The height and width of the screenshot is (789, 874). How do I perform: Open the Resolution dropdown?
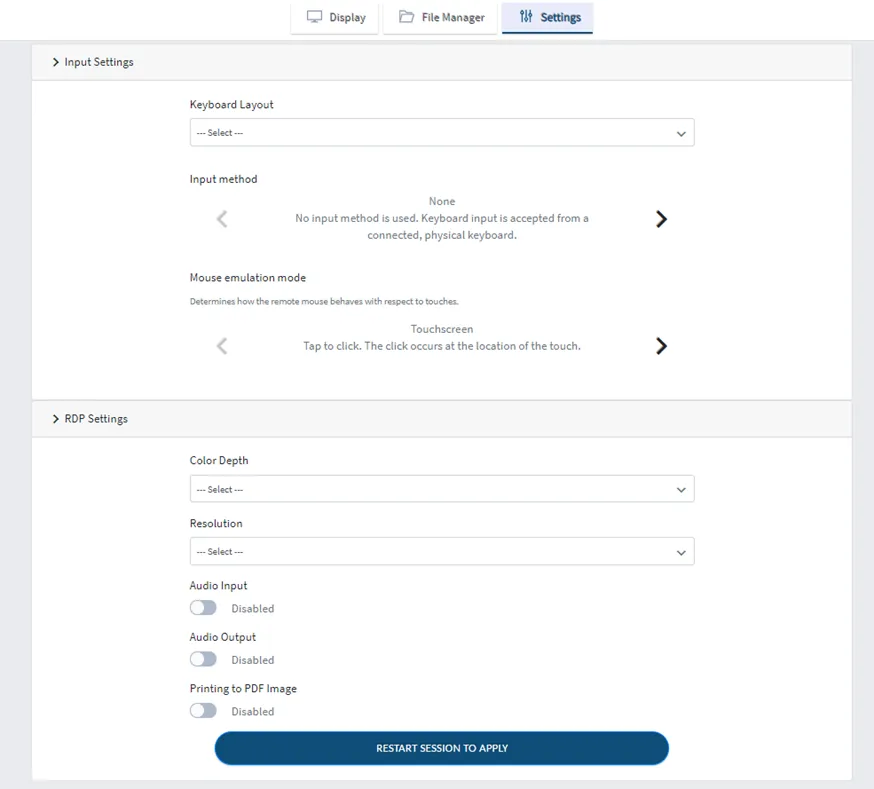(442, 551)
